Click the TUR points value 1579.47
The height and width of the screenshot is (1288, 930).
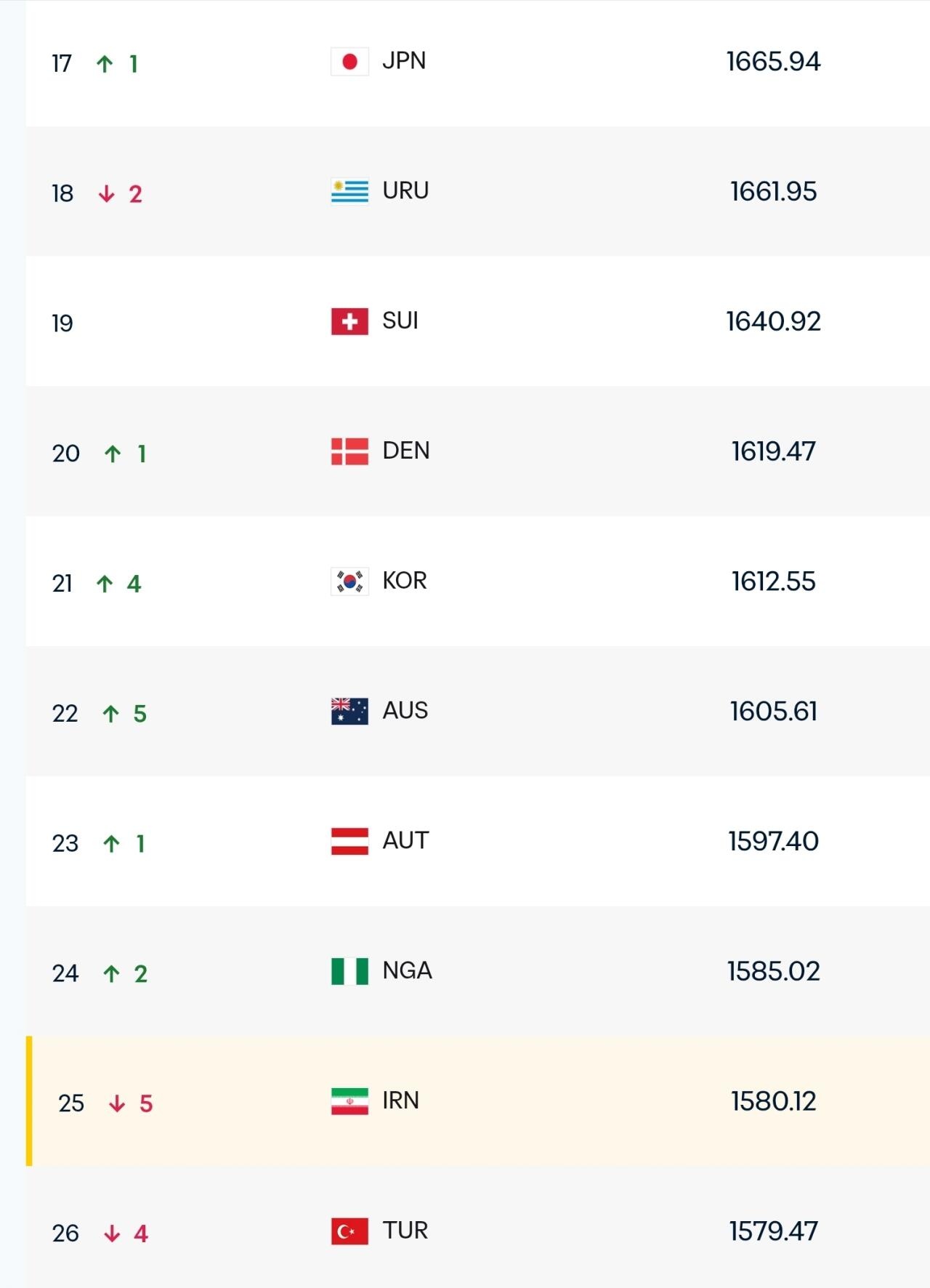773,1231
